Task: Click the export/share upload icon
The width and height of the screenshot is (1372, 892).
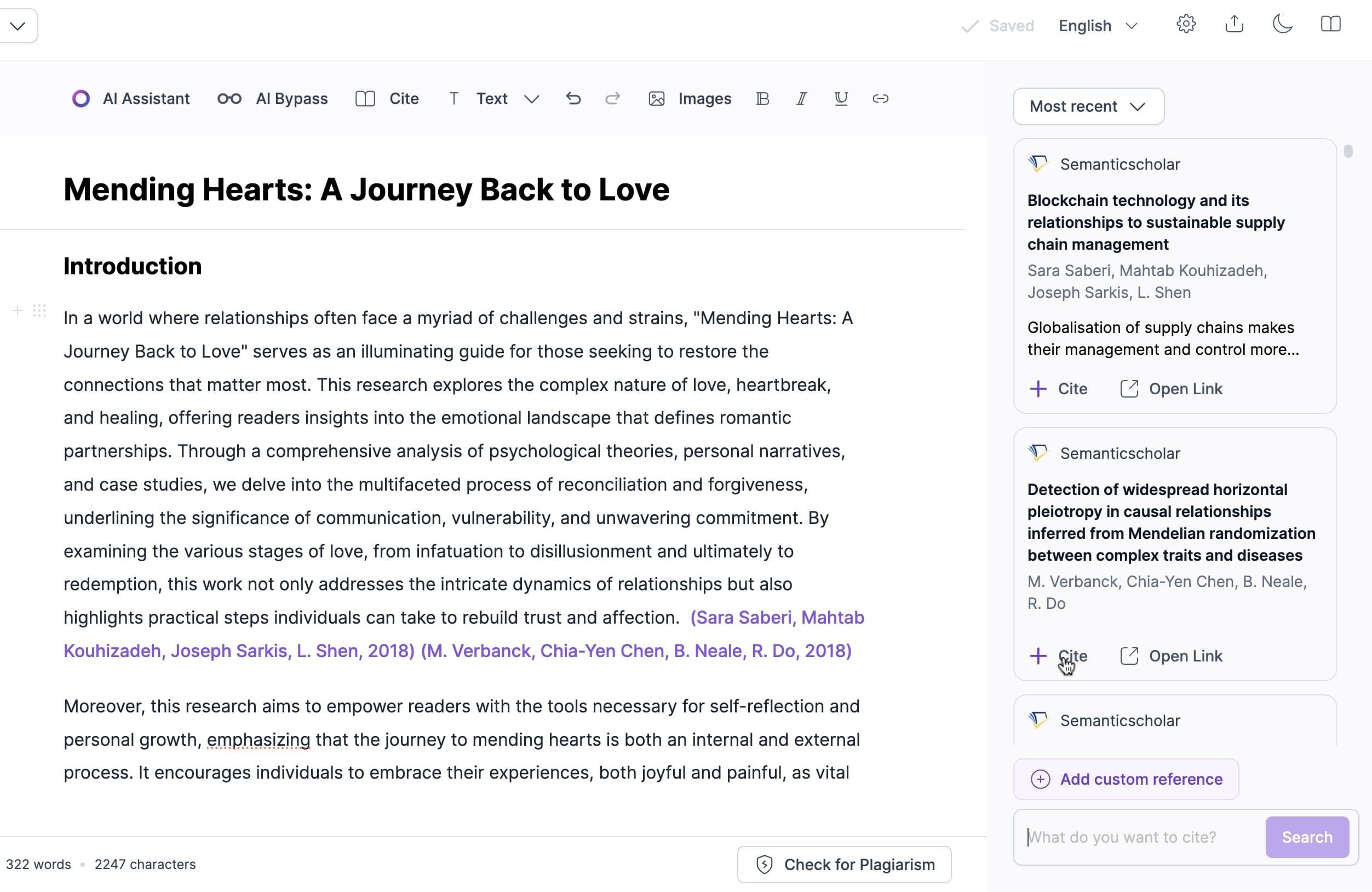Action: 1233,24
